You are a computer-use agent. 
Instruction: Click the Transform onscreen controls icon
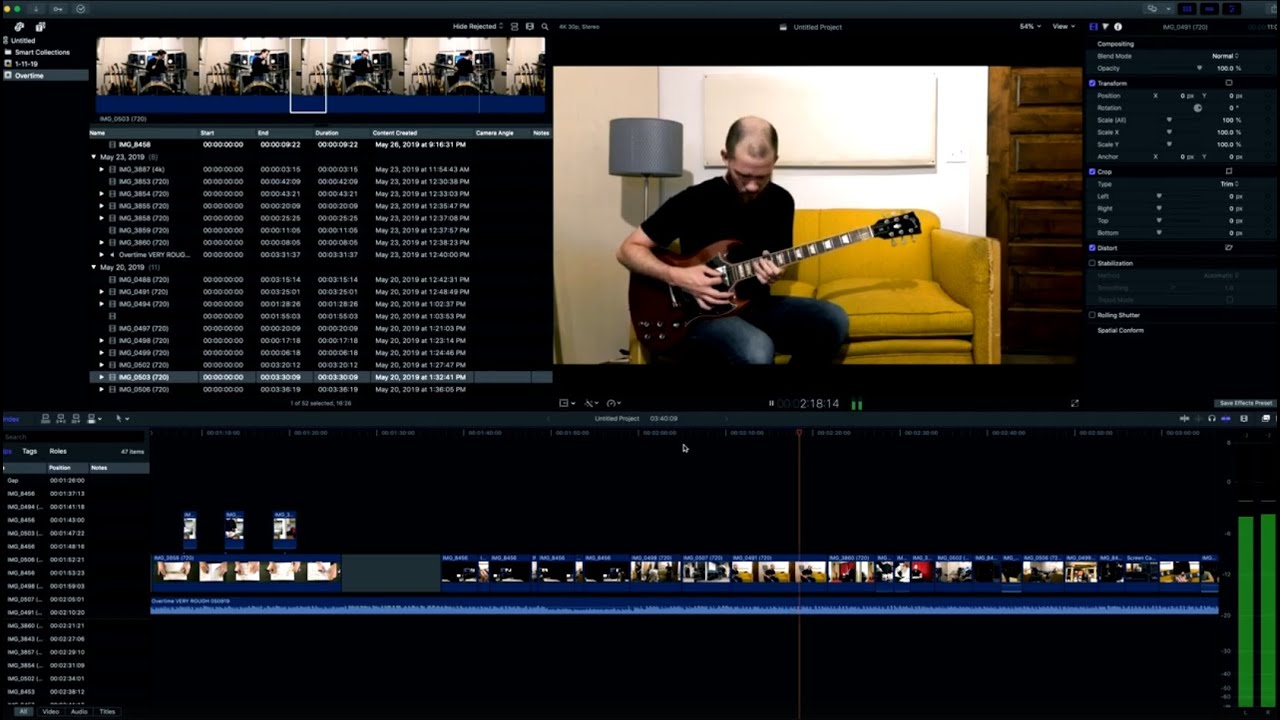[x=1229, y=83]
